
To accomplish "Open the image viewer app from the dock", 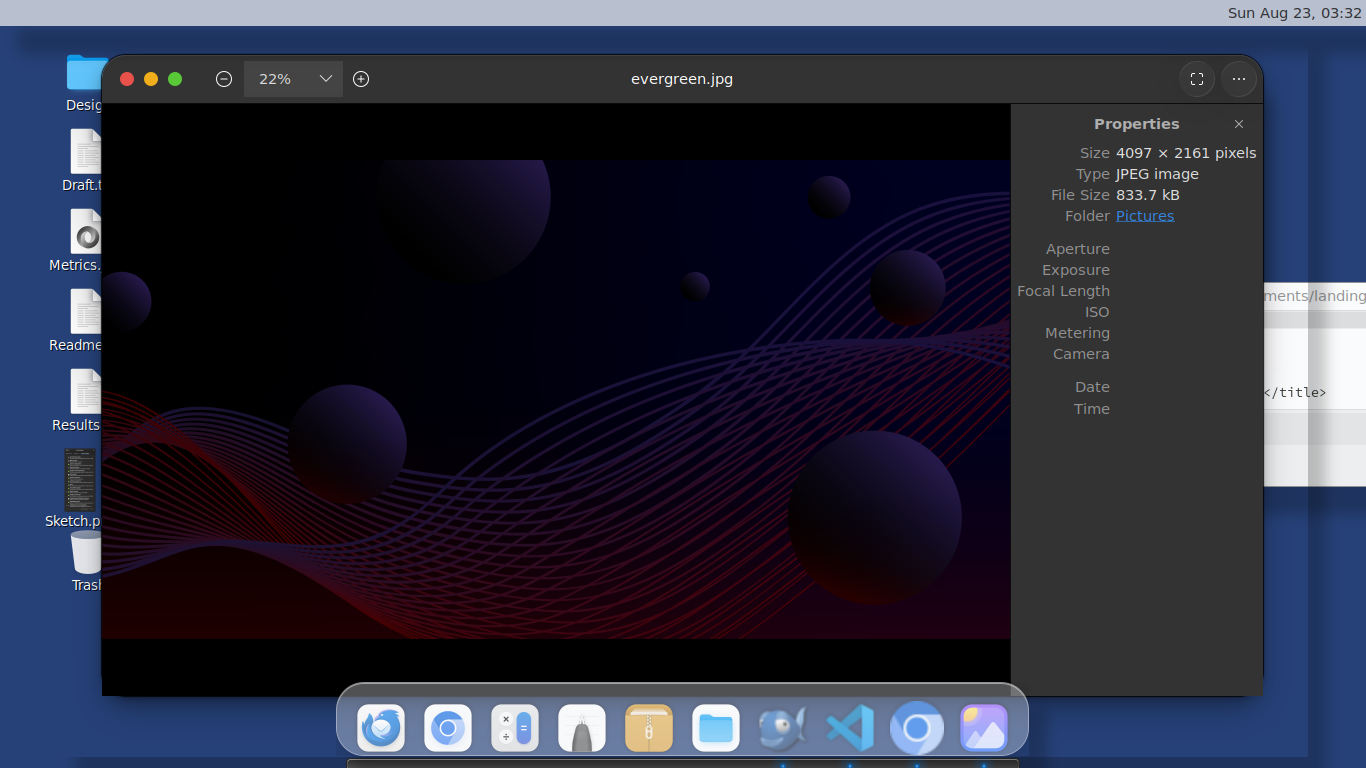I will 984,728.
